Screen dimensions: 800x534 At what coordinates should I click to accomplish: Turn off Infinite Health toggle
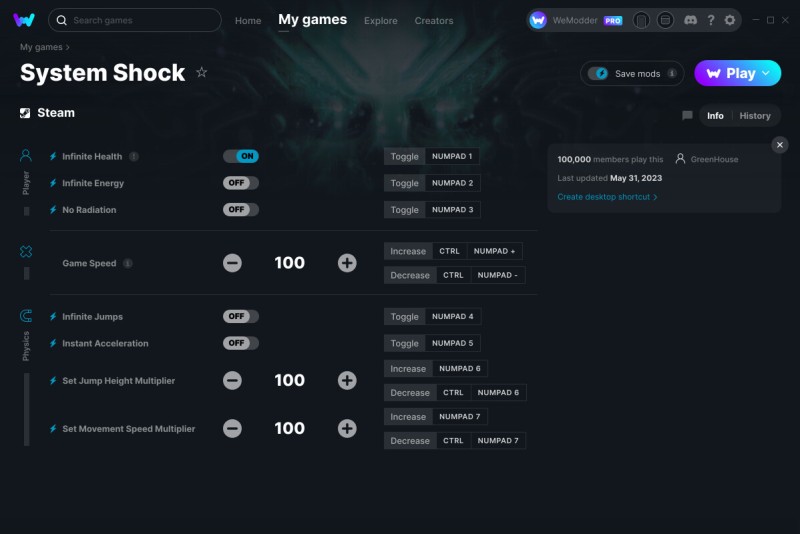pyautogui.click(x=241, y=156)
